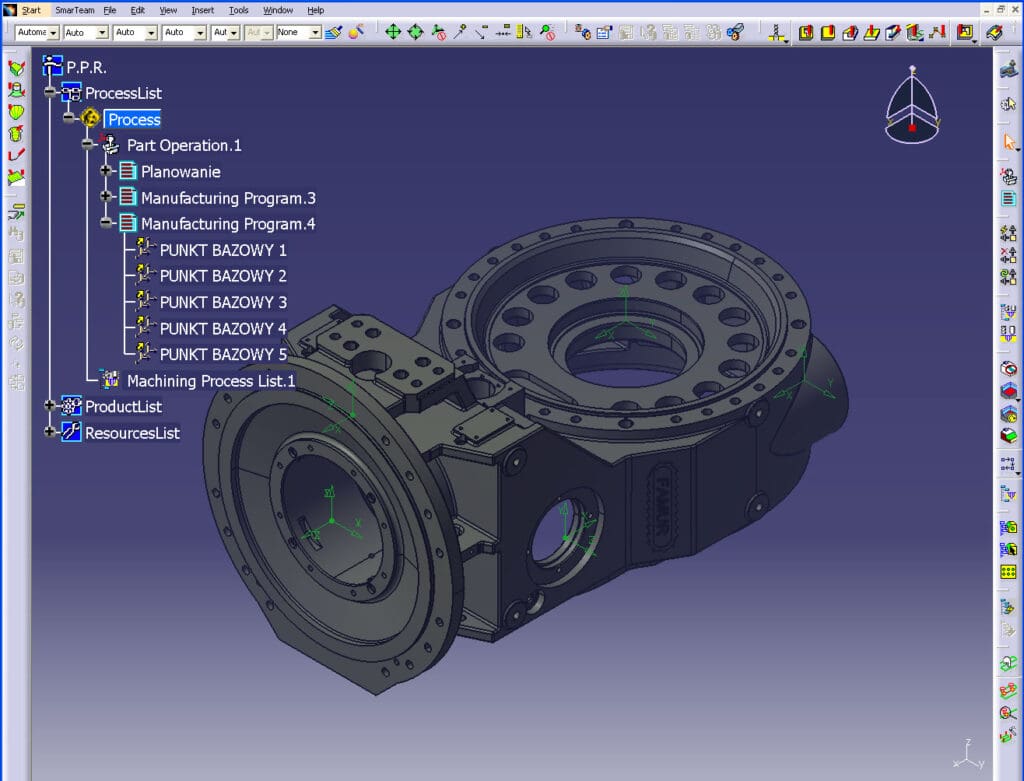Click the ProductList label

pyautogui.click(x=123, y=407)
